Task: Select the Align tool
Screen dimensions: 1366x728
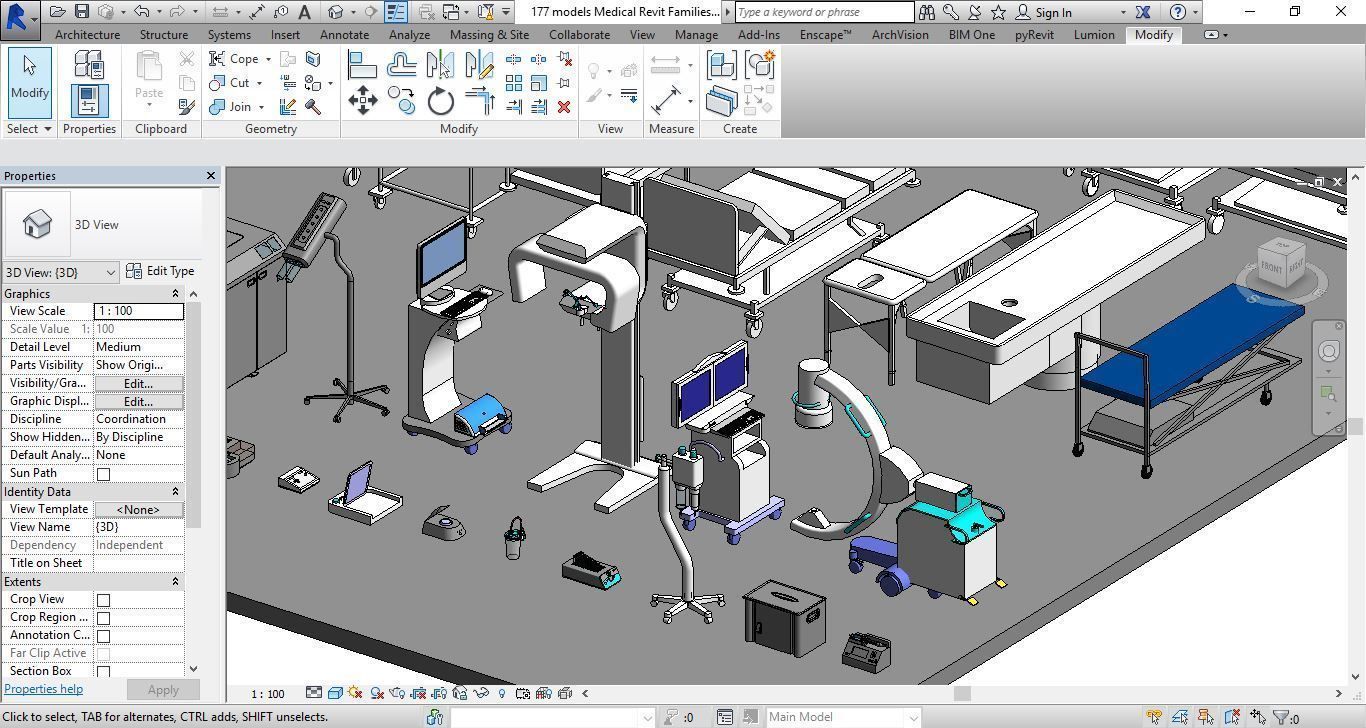Action: (x=361, y=64)
